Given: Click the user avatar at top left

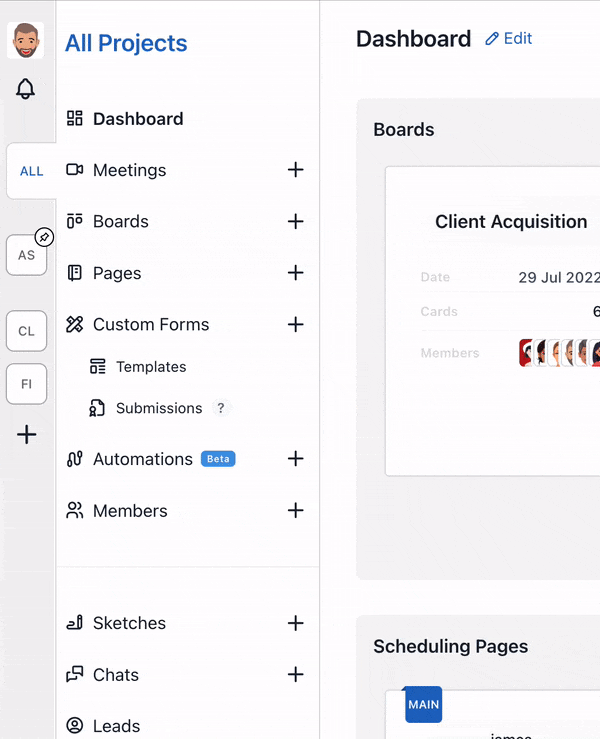Looking at the screenshot, I should click(26, 41).
